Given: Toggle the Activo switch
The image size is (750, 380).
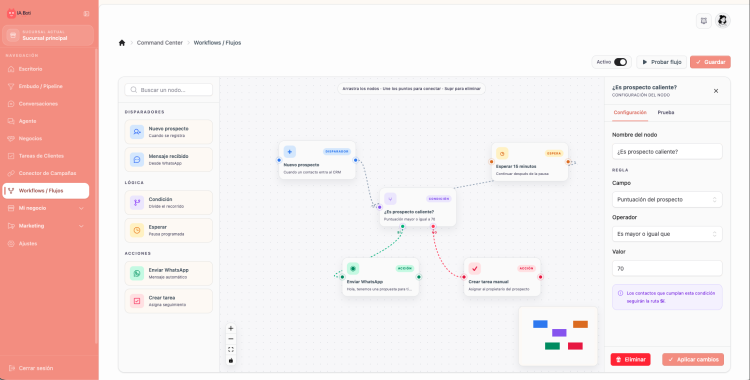Looking at the screenshot, I should [x=620, y=62].
